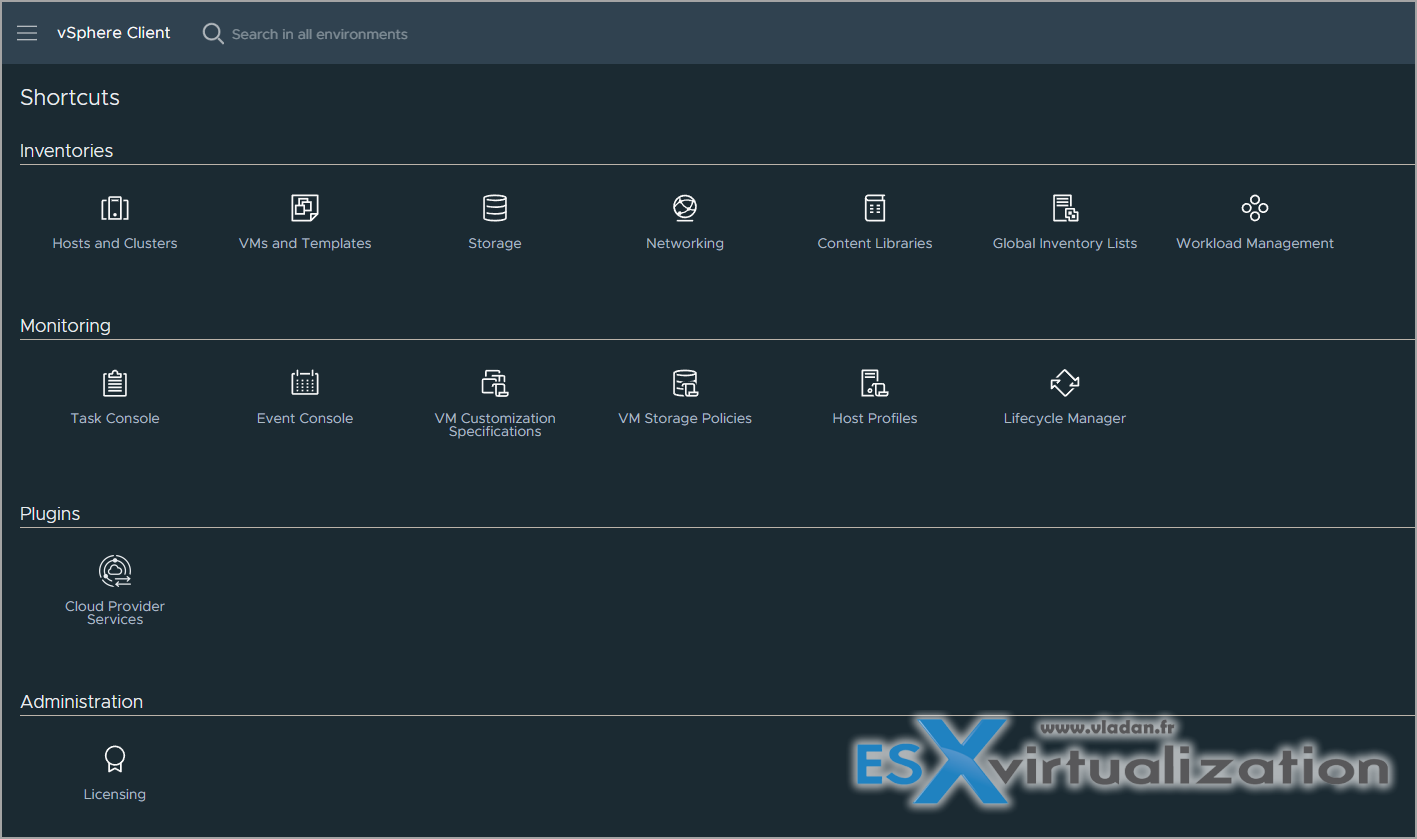This screenshot has width=1417, height=839.
Task: Click the VM Customization Specifications label
Action: (495, 425)
